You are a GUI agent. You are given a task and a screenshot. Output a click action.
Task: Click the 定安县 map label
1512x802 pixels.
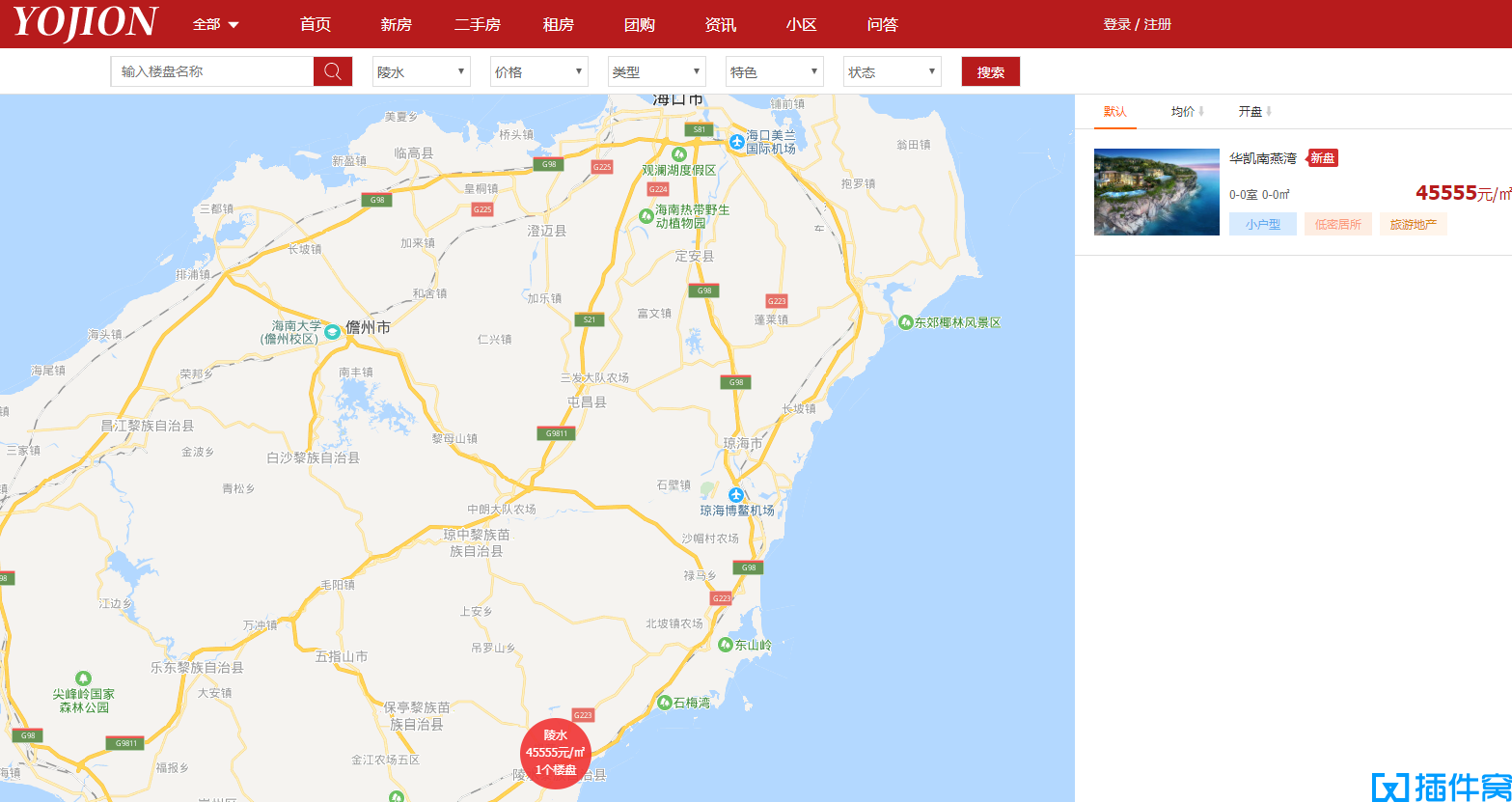tap(695, 256)
